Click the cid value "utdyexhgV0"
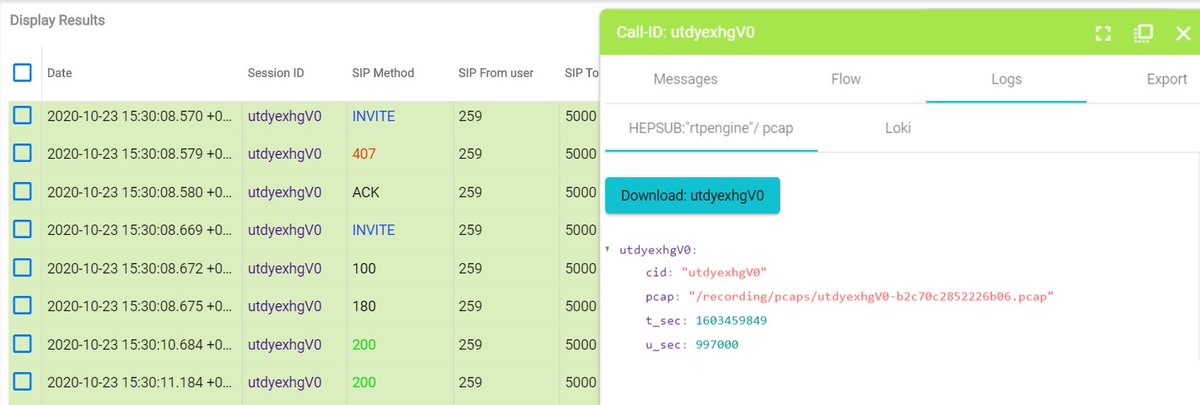Viewport: 1200px width, 405px height. (x=724, y=273)
